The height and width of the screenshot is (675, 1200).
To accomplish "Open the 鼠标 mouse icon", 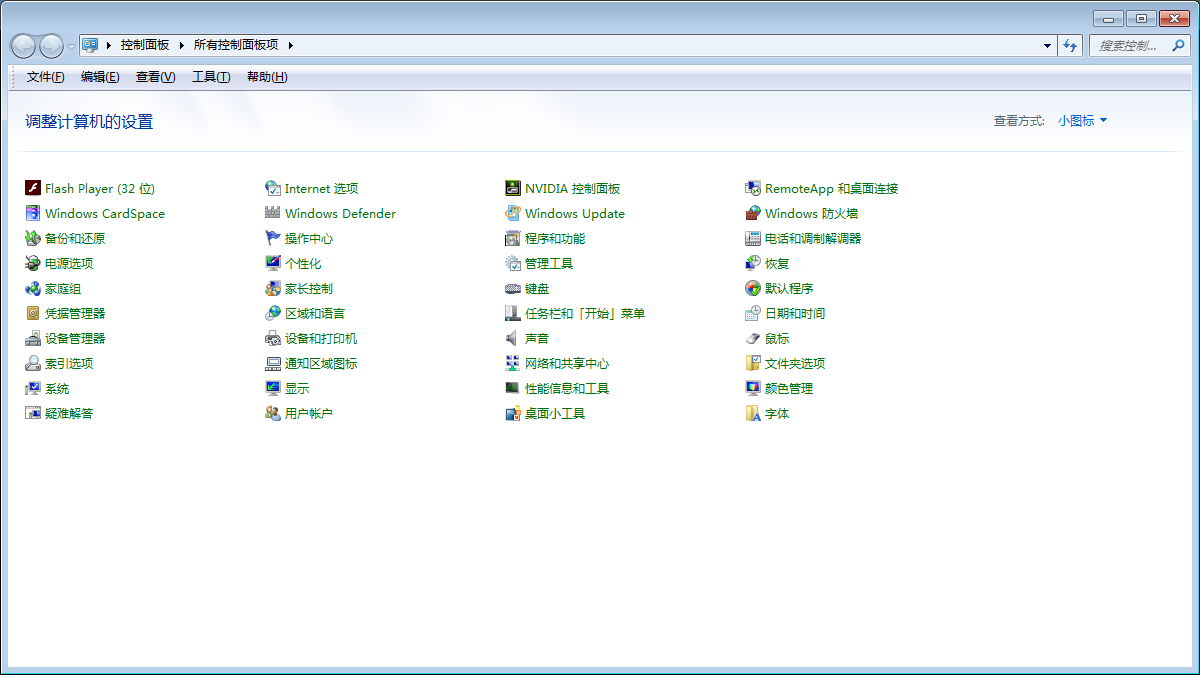I will tap(753, 338).
